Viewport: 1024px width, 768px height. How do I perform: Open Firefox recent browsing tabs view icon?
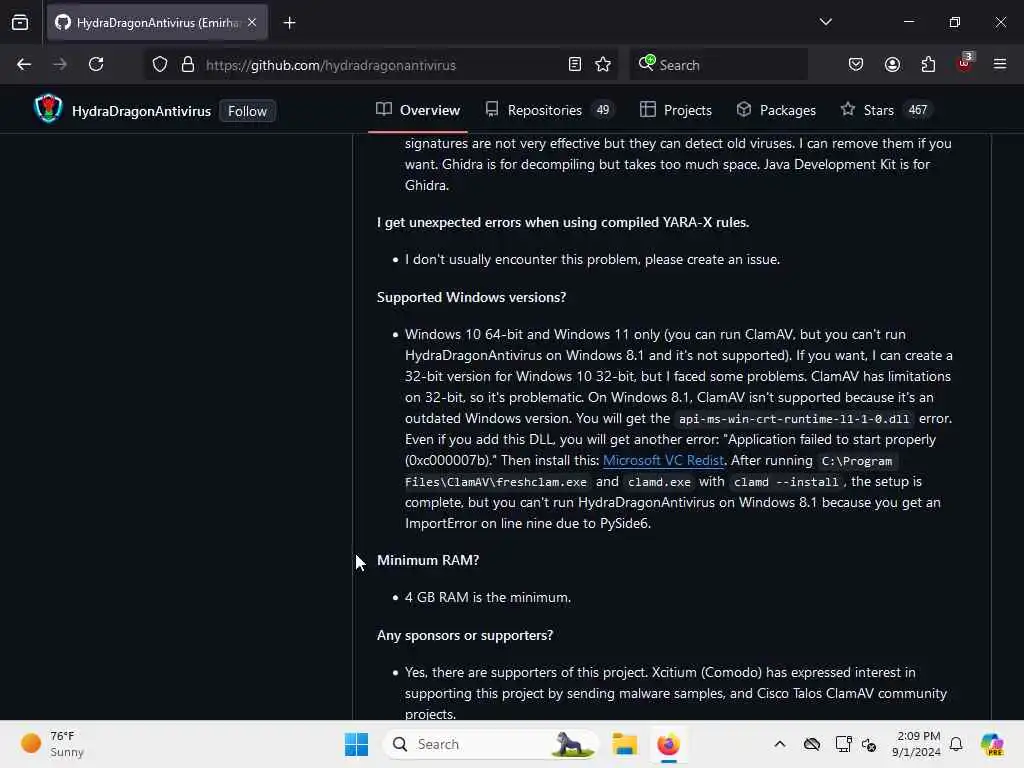click(20, 22)
